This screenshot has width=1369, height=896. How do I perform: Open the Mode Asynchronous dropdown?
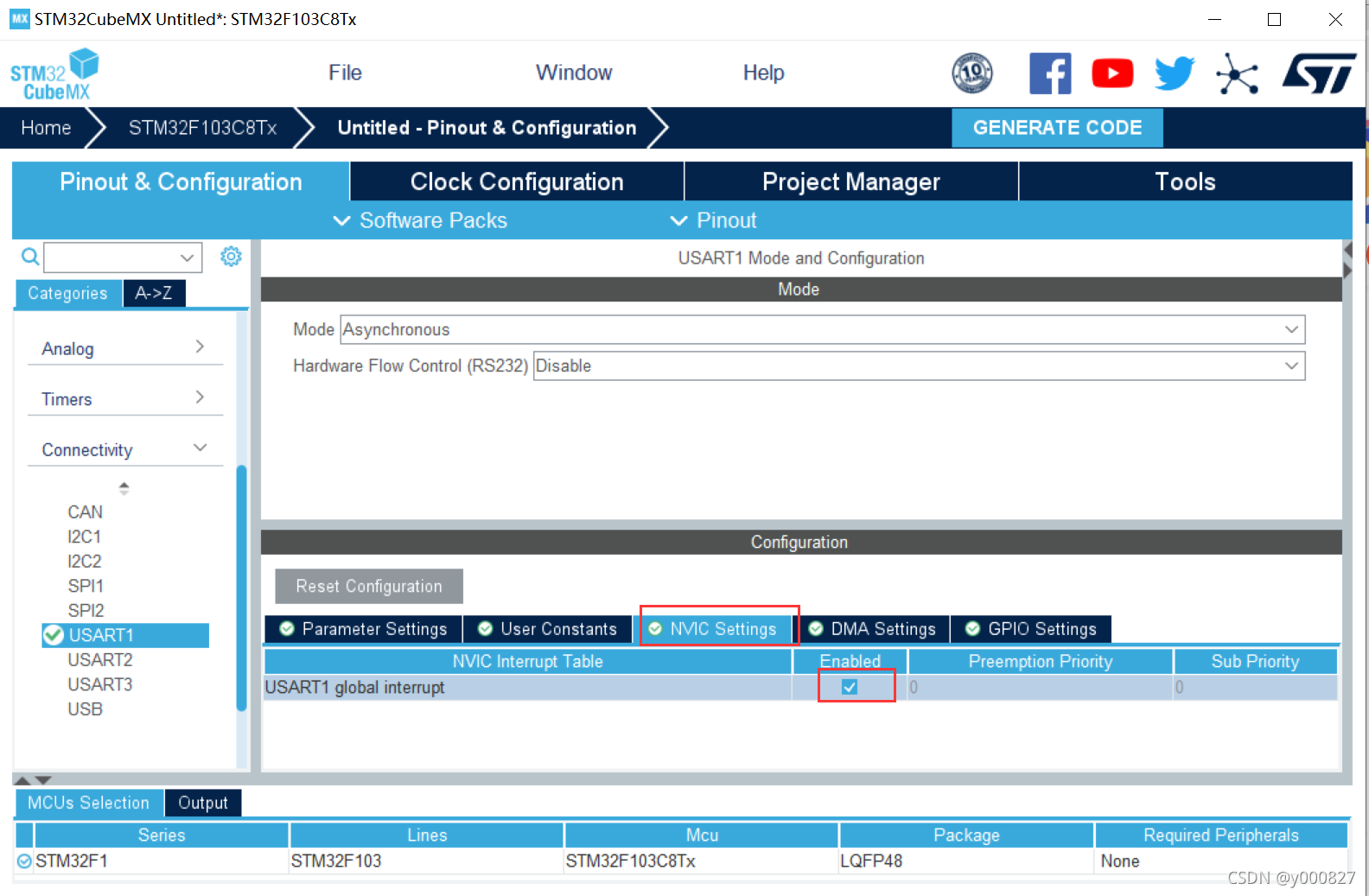click(823, 329)
